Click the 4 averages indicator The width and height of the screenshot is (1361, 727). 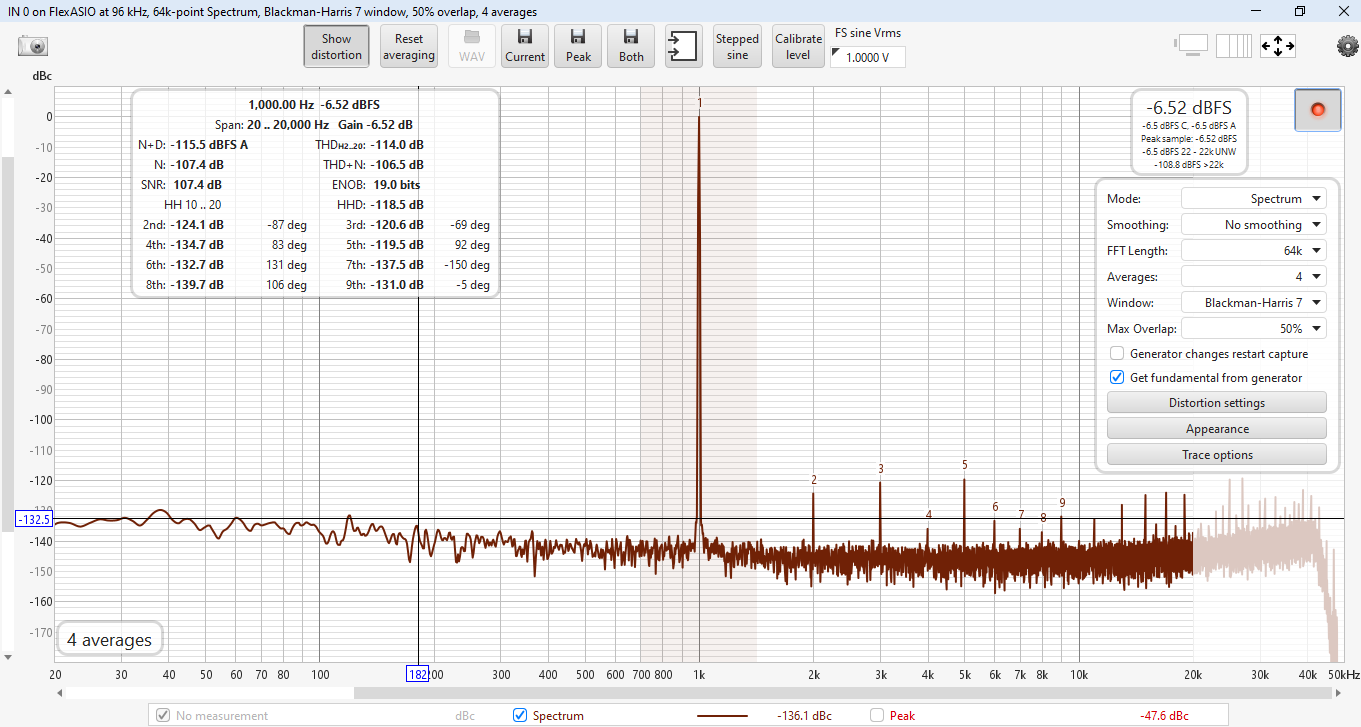click(x=110, y=640)
